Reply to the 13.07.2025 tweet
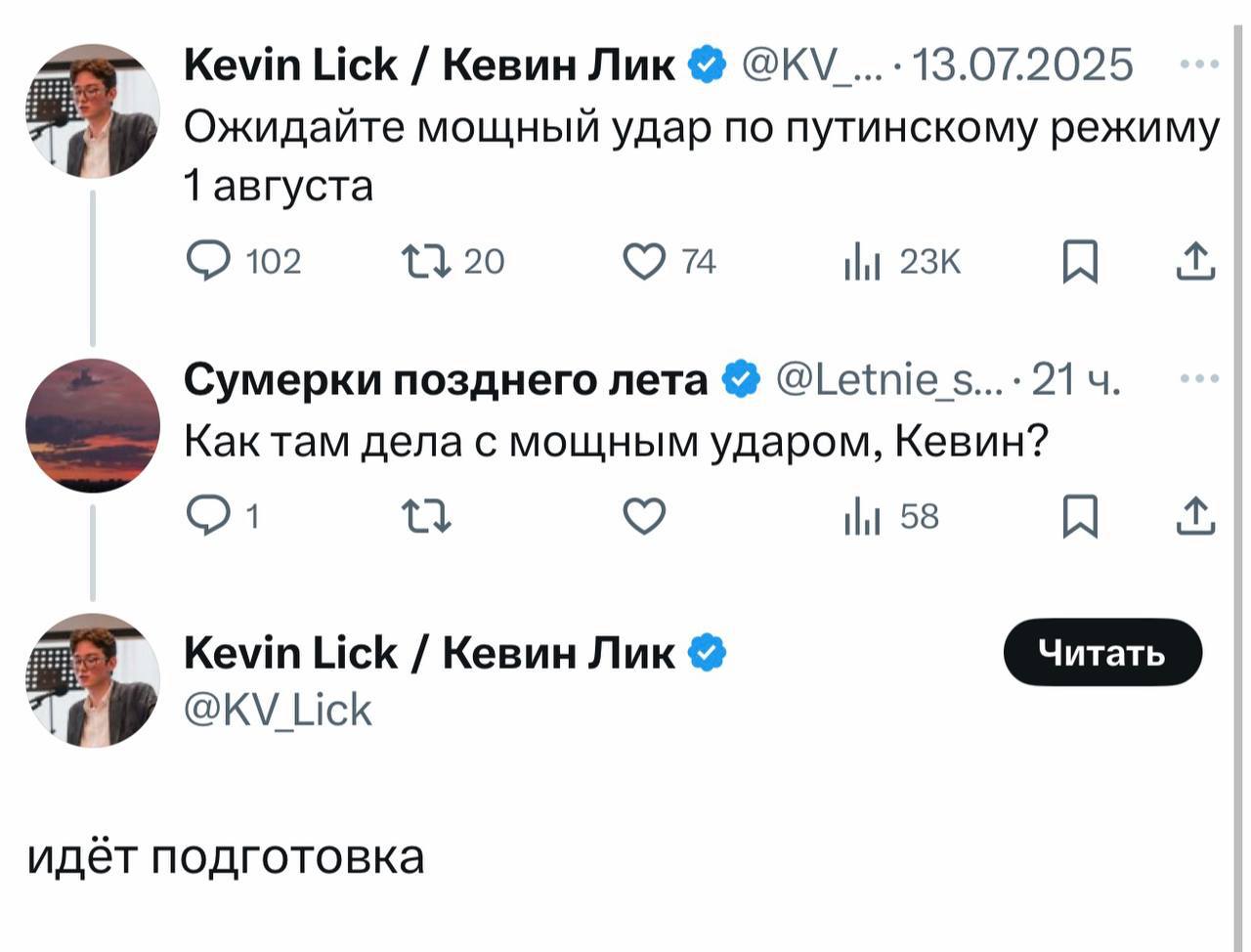Viewport: 1251px width, 952px height. pos(208,261)
